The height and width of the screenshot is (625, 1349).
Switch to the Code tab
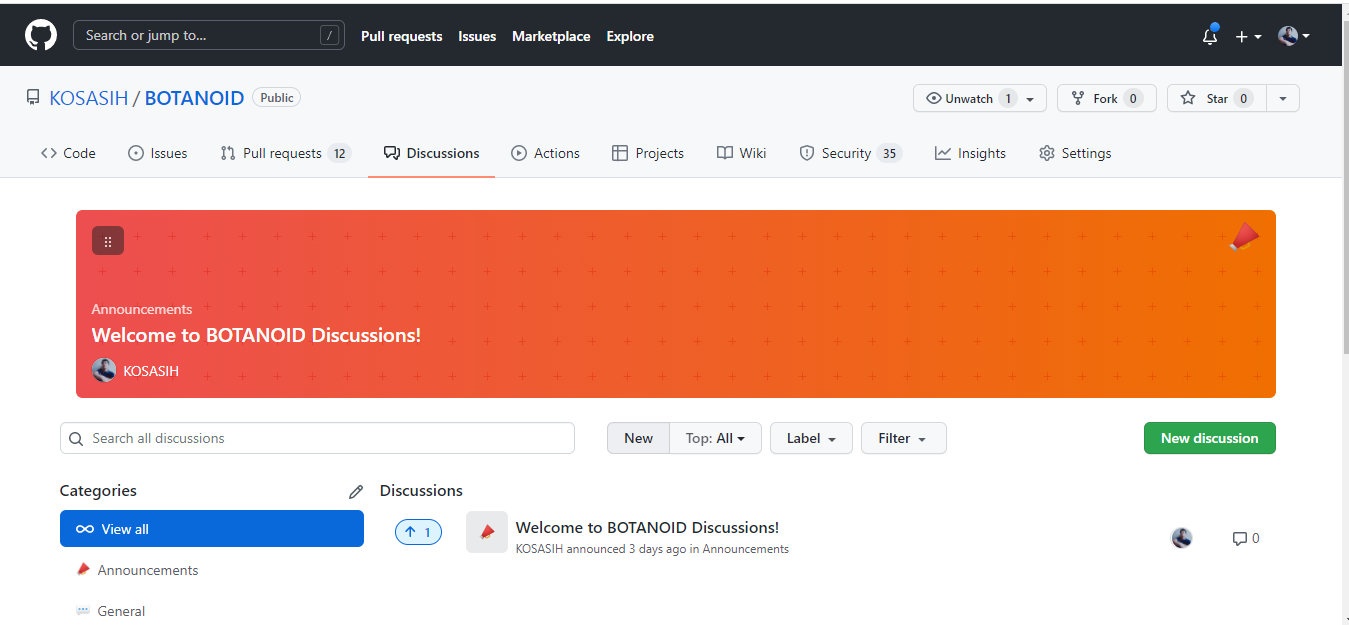point(68,153)
